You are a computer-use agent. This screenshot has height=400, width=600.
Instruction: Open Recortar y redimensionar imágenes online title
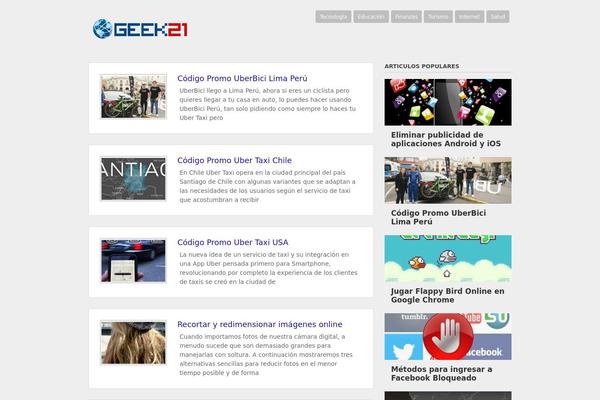point(260,324)
